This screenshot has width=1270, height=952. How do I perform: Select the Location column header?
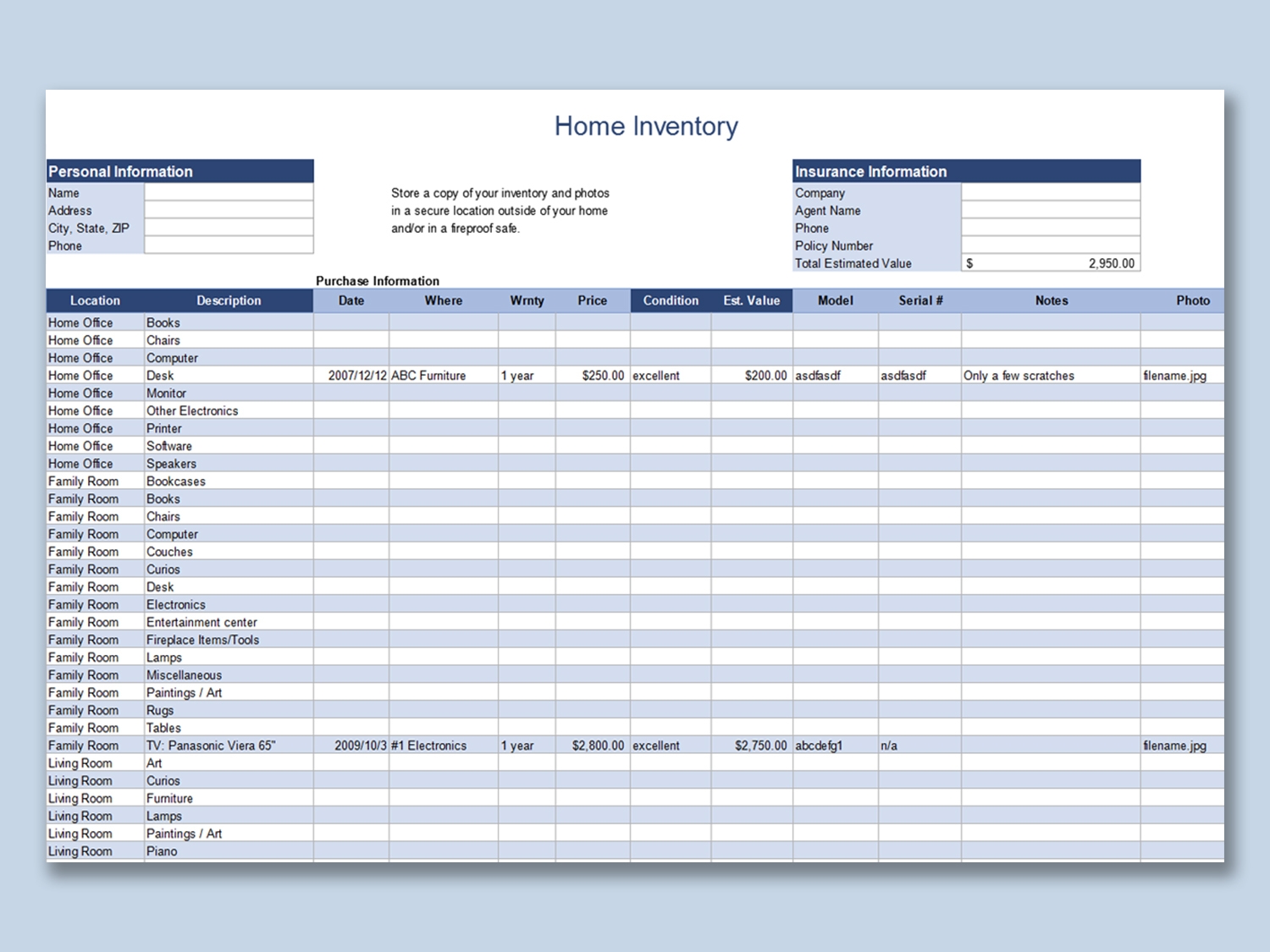(94, 300)
